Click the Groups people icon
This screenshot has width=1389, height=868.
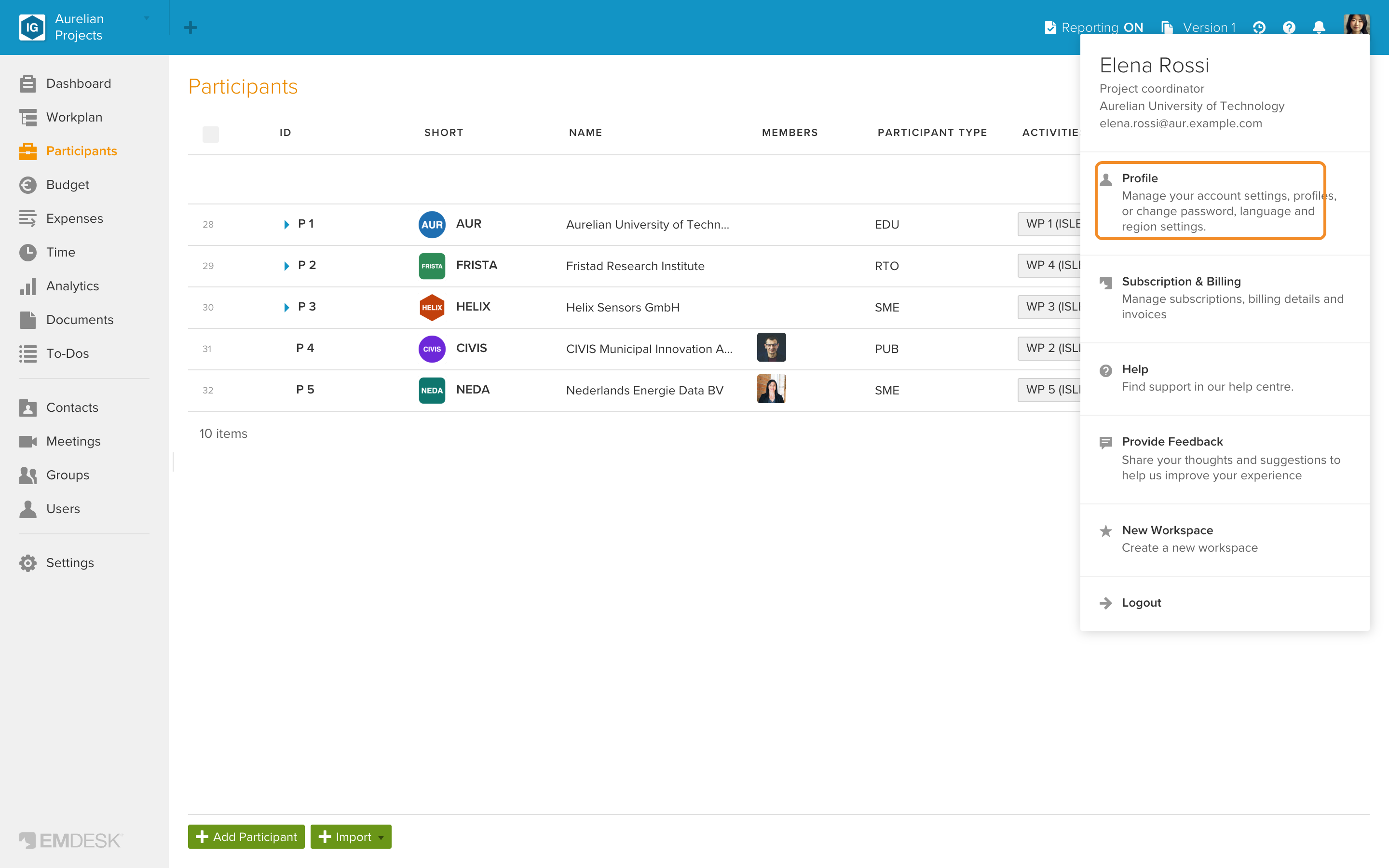[27, 475]
